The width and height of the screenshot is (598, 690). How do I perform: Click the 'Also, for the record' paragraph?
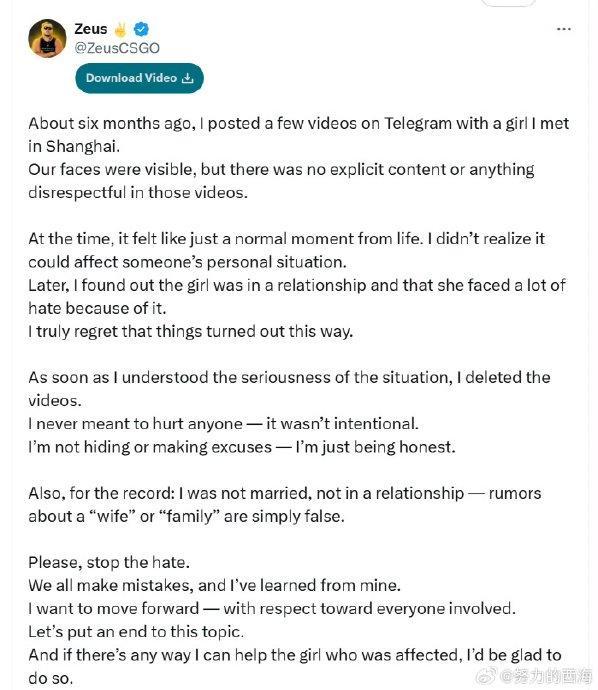(x=285, y=505)
